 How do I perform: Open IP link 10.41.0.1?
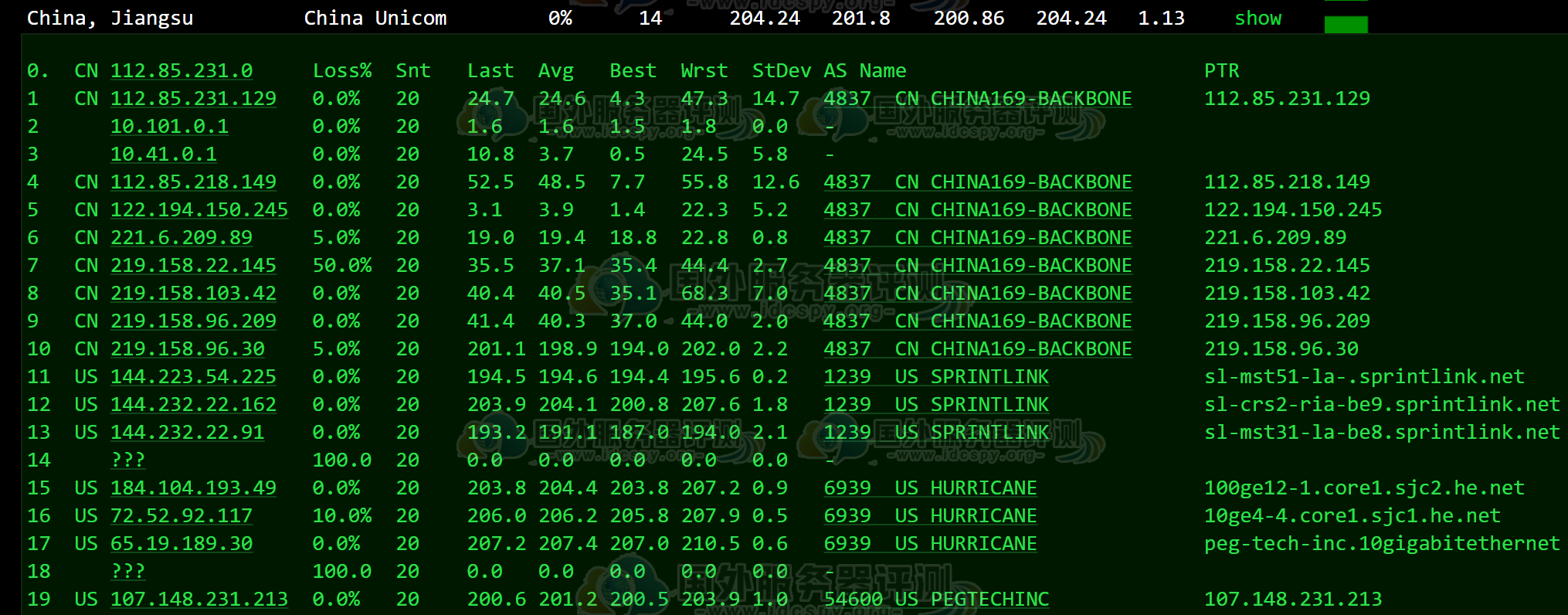163,154
